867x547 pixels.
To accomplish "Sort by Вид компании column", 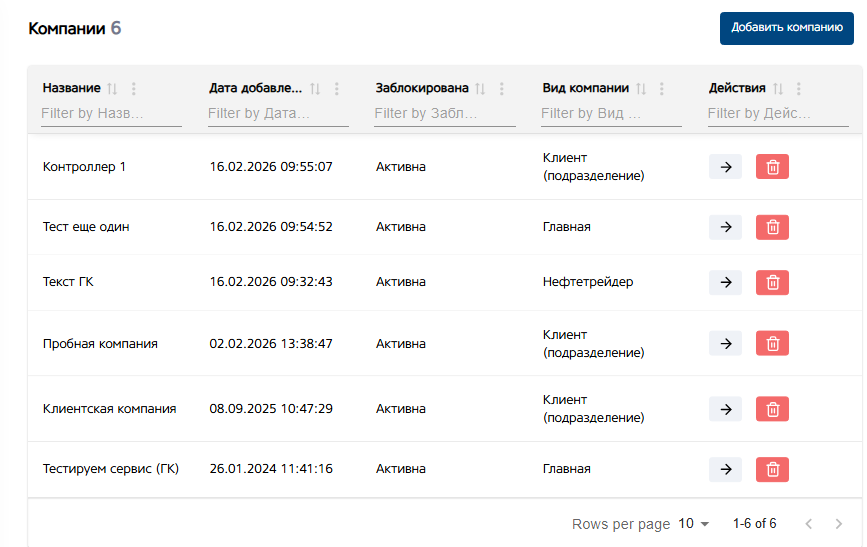I will [641, 88].
